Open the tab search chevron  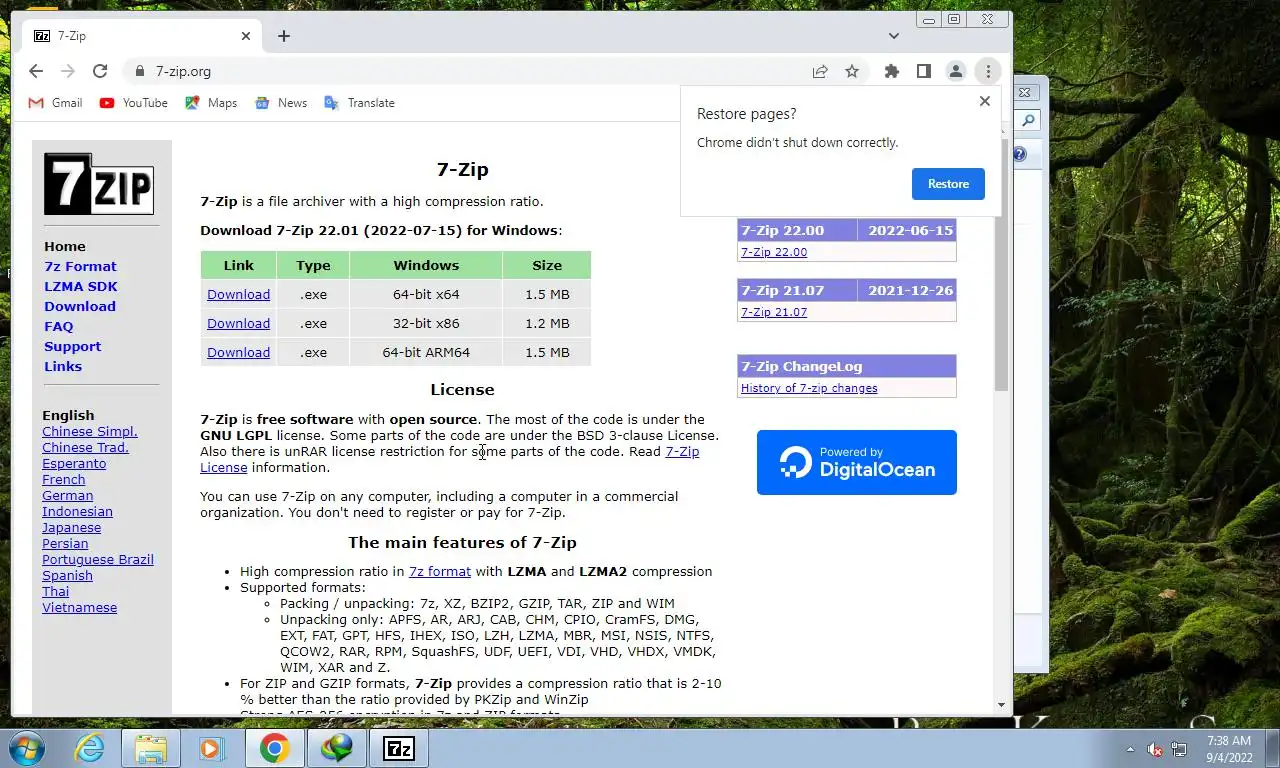[x=894, y=36]
